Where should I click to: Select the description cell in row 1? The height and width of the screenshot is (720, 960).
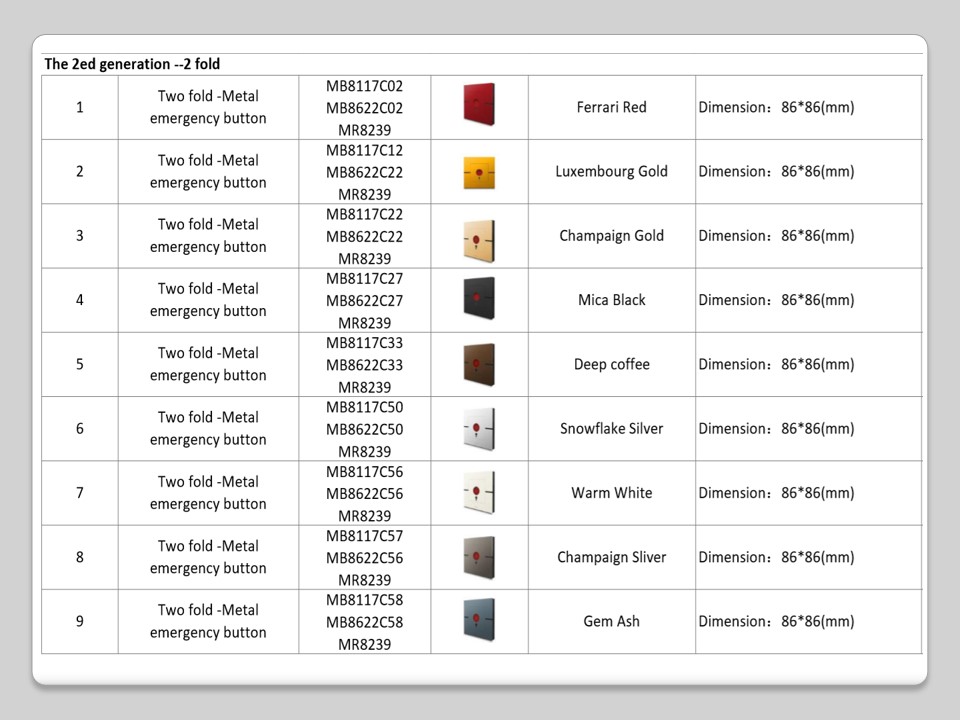tap(208, 107)
